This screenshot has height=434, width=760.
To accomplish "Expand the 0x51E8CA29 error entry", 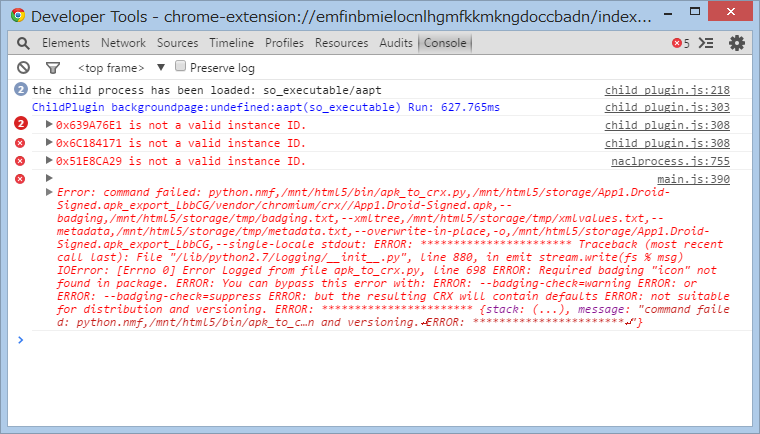I will tap(49, 160).
